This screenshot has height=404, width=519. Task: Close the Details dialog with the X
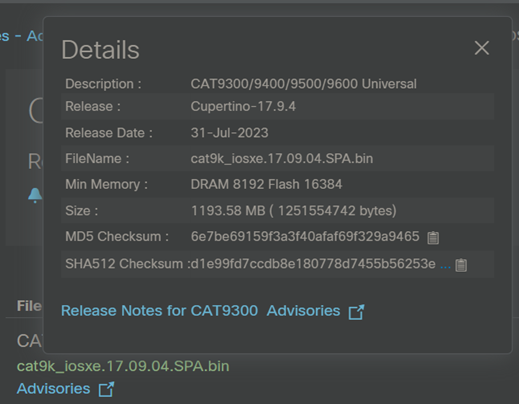tap(482, 48)
